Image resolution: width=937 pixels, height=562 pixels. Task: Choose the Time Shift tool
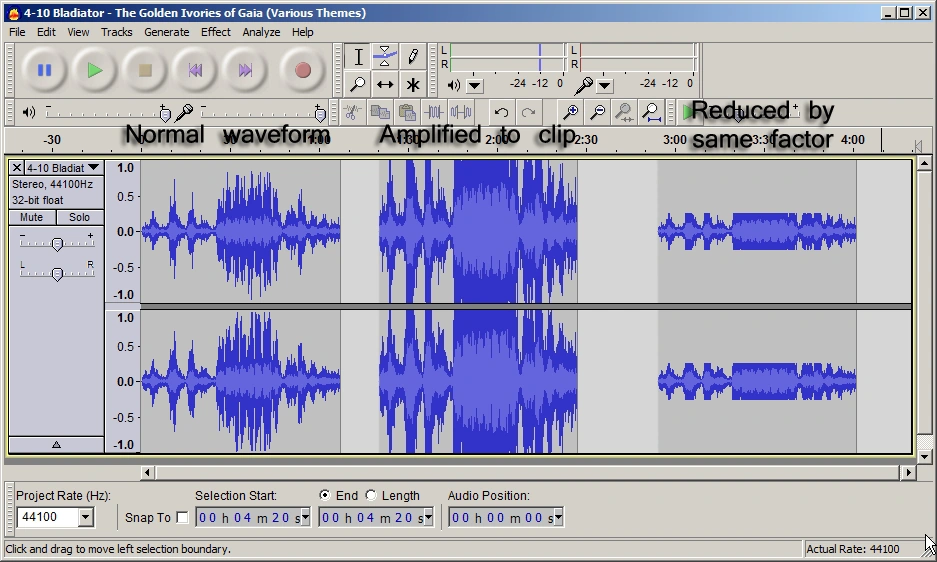click(385, 85)
